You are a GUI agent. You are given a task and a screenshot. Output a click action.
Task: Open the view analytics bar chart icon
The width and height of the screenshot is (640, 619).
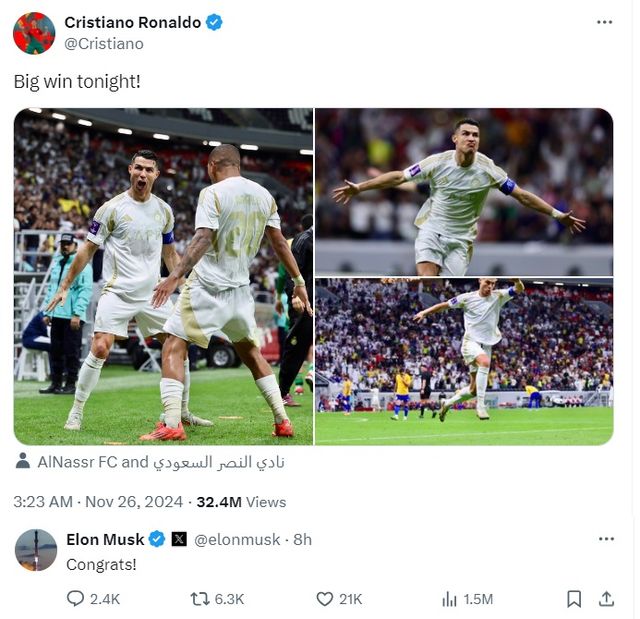coord(449,599)
